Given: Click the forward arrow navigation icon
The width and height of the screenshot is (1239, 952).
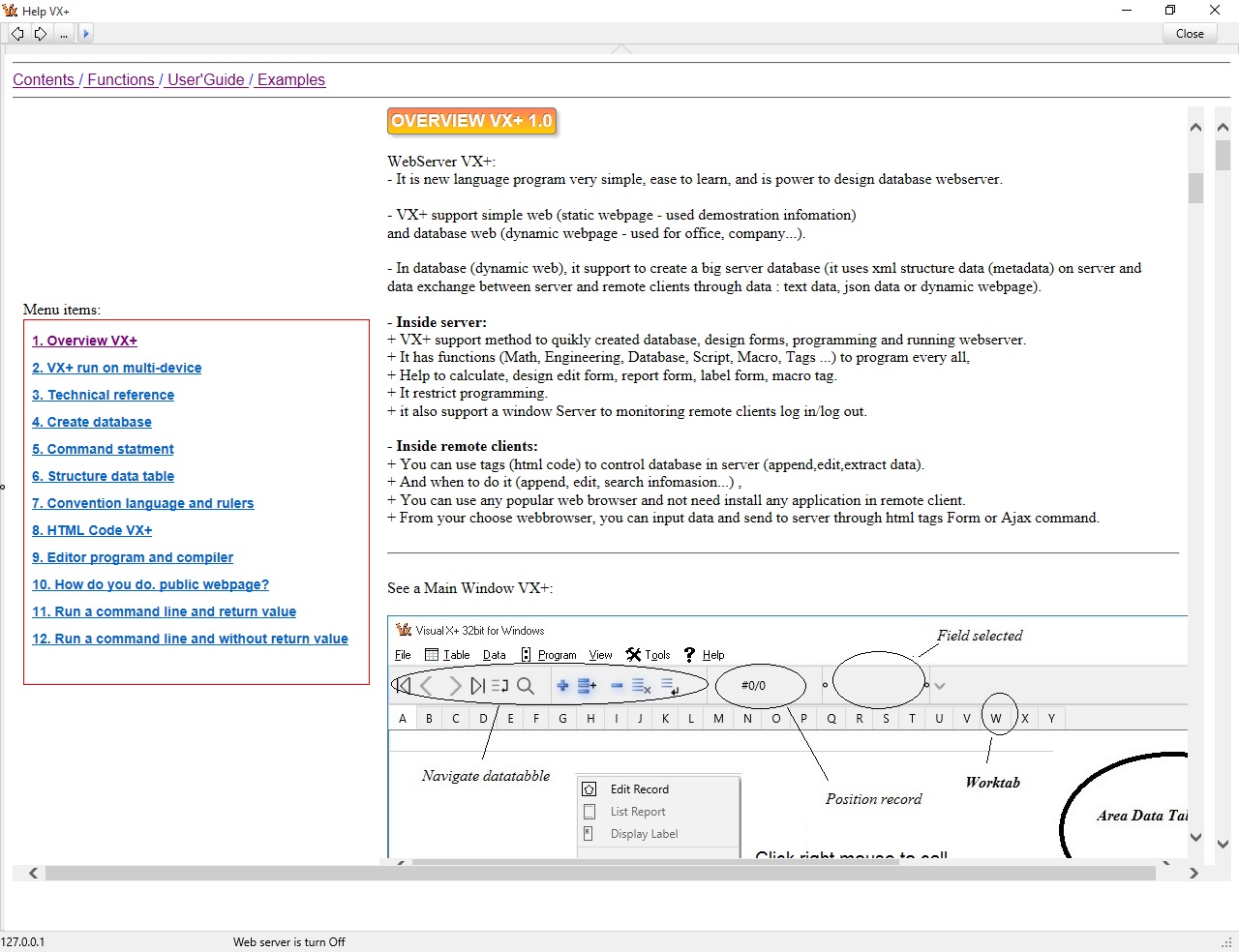Looking at the screenshot, I should coord(41,34).
